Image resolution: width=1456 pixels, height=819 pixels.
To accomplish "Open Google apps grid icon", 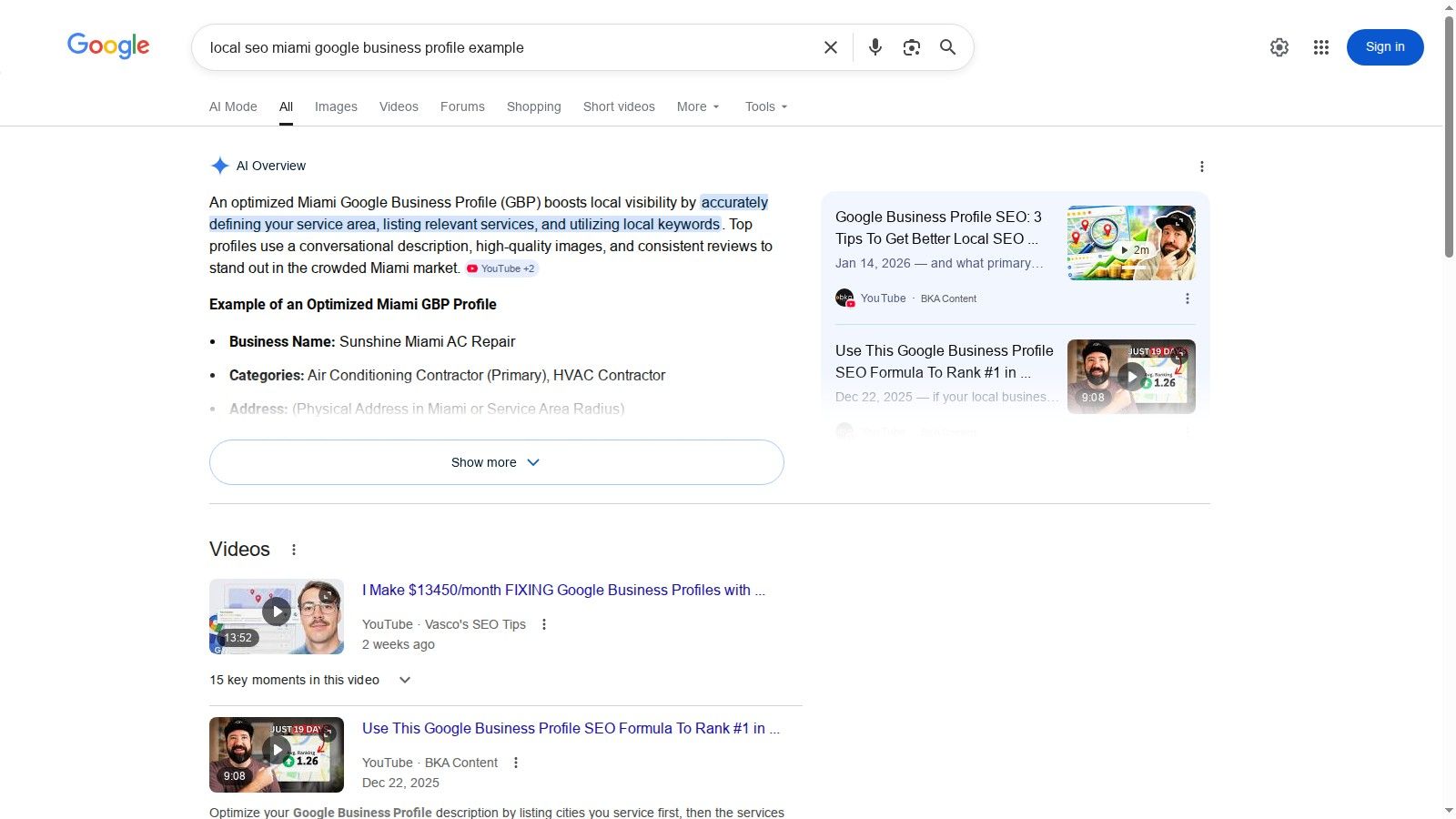I will point(1321,47).
